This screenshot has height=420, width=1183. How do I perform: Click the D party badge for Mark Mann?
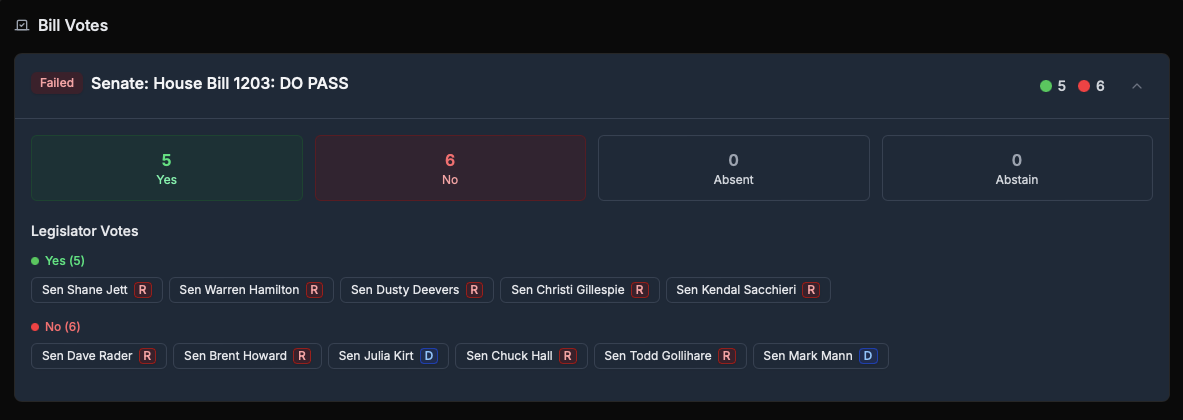[x=868, y=356]
